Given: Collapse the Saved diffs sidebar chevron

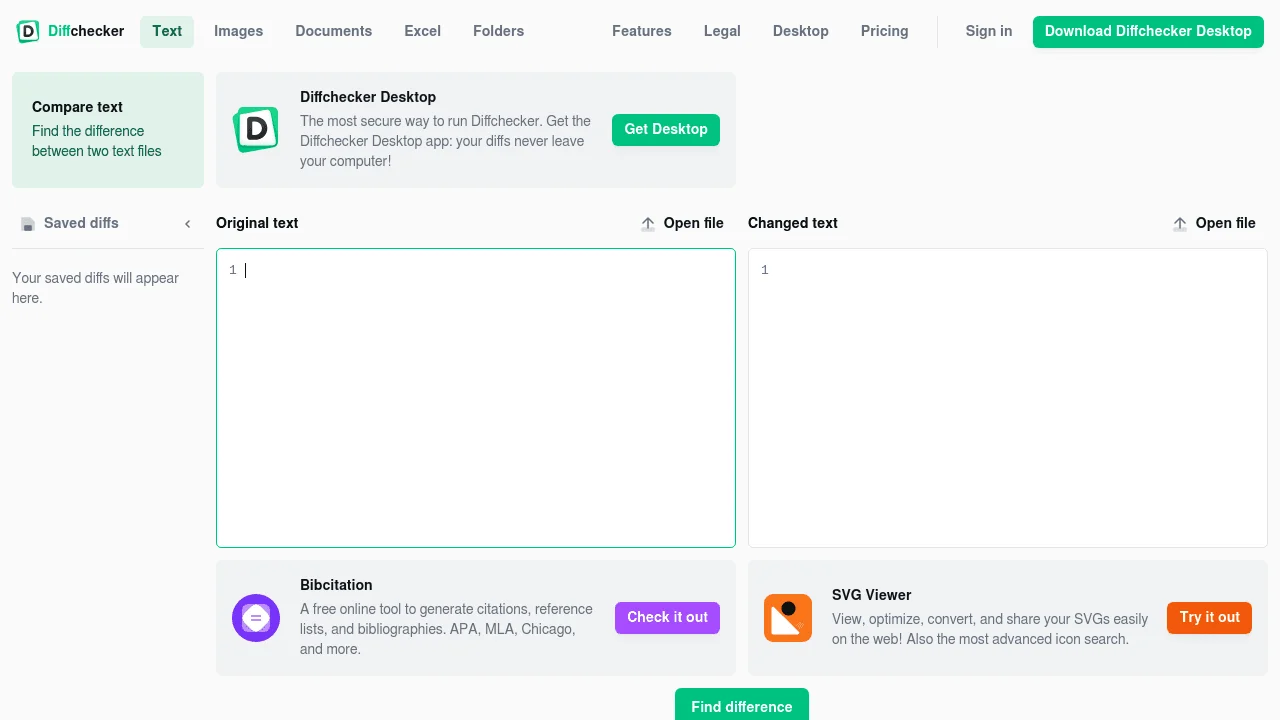Looking at the screenshot, I should point(187,224).
